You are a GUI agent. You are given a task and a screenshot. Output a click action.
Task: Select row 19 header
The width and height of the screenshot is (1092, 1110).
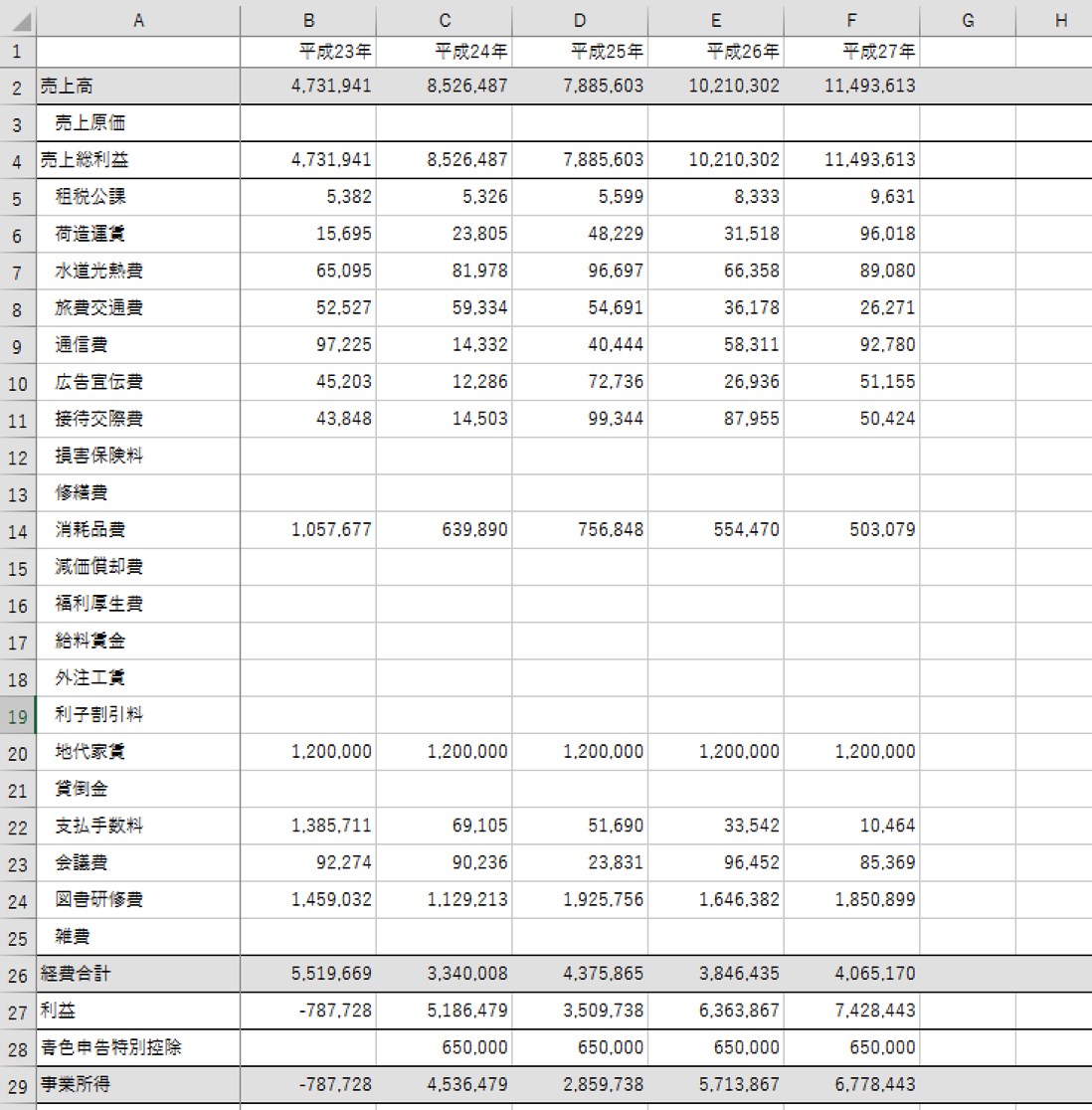coord(18,716)
